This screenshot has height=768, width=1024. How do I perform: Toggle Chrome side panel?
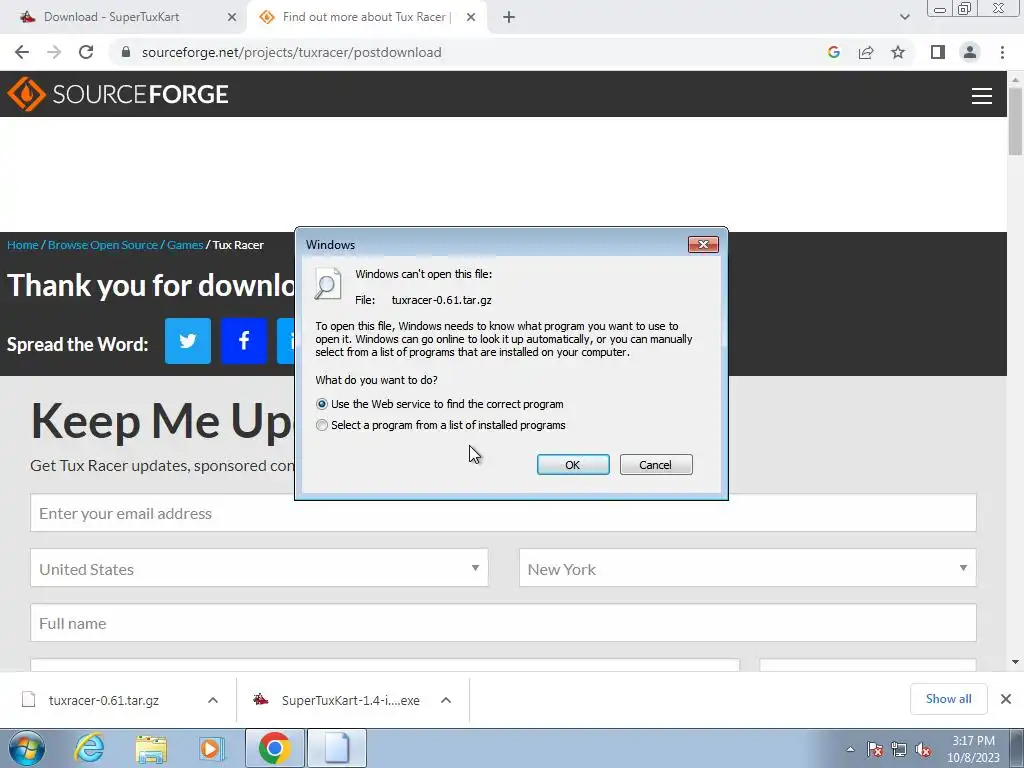click(938, 52)
